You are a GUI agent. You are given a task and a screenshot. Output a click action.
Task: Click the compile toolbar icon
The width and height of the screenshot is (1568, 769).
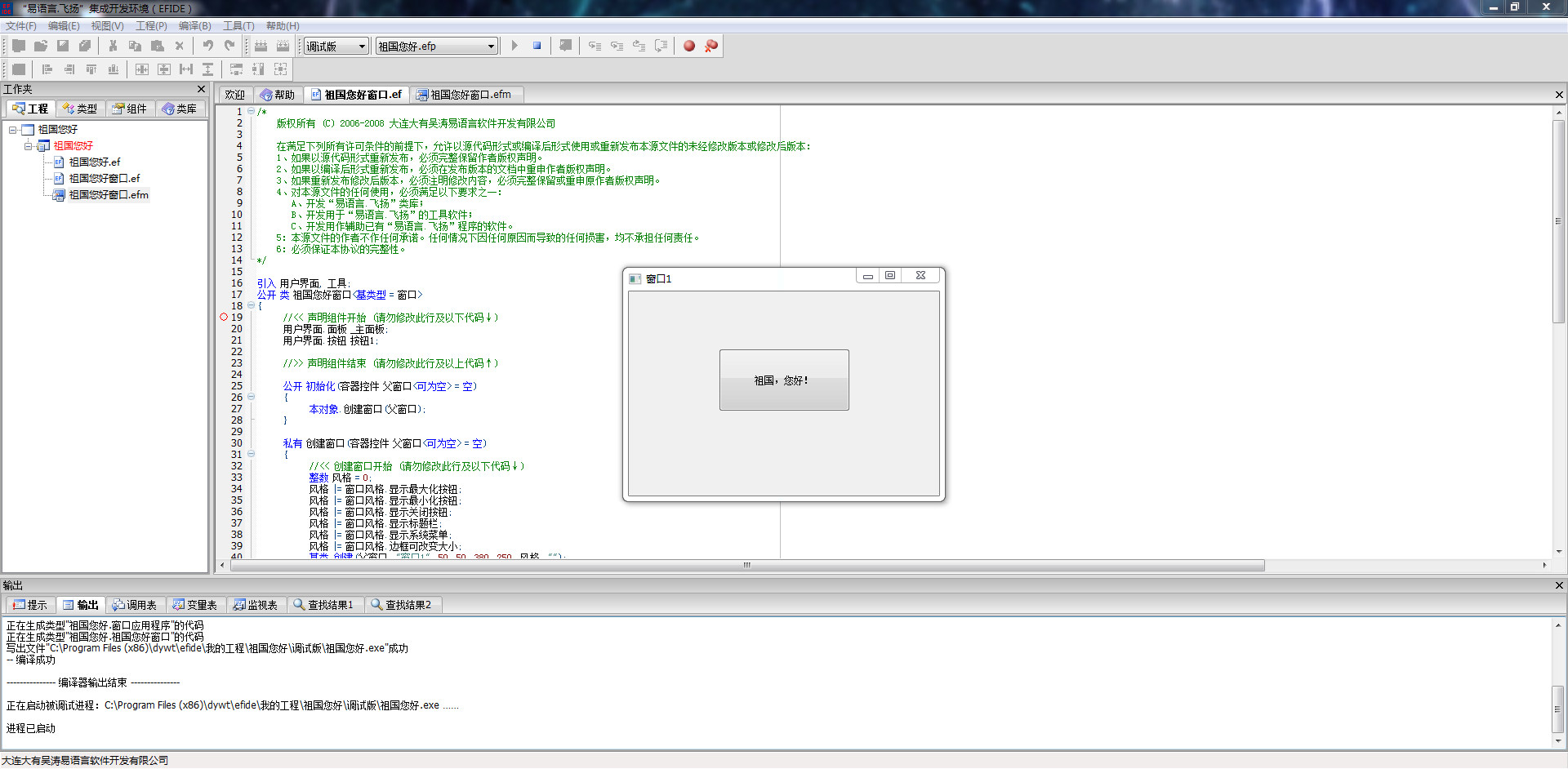[261, 46]
